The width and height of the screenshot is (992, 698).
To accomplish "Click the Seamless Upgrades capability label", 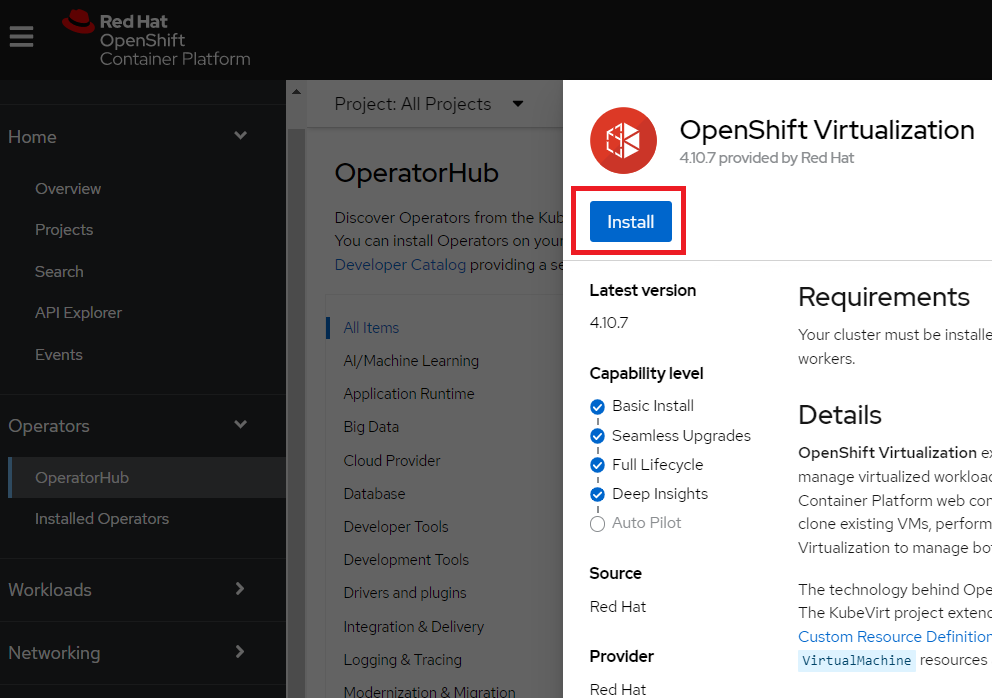I will click(681, 435).
